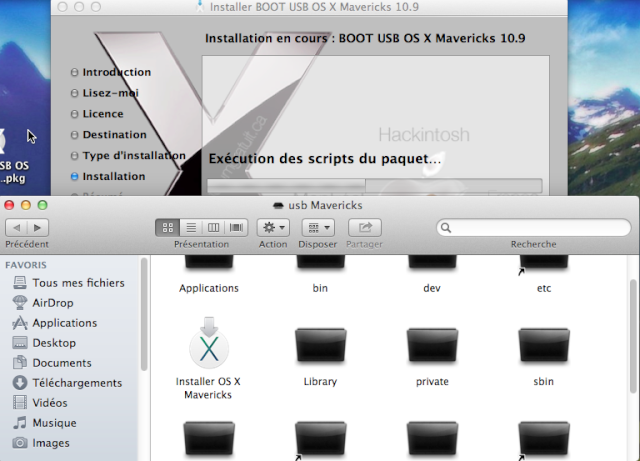Click the Finder window red close button
Viewport: 640px width, 461px height.
(x=9, y=205)
